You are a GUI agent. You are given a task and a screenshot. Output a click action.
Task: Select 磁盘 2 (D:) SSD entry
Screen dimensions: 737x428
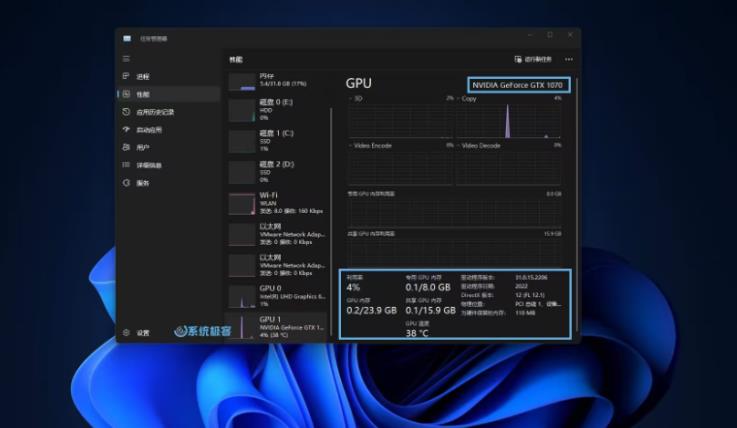[277, 172]
